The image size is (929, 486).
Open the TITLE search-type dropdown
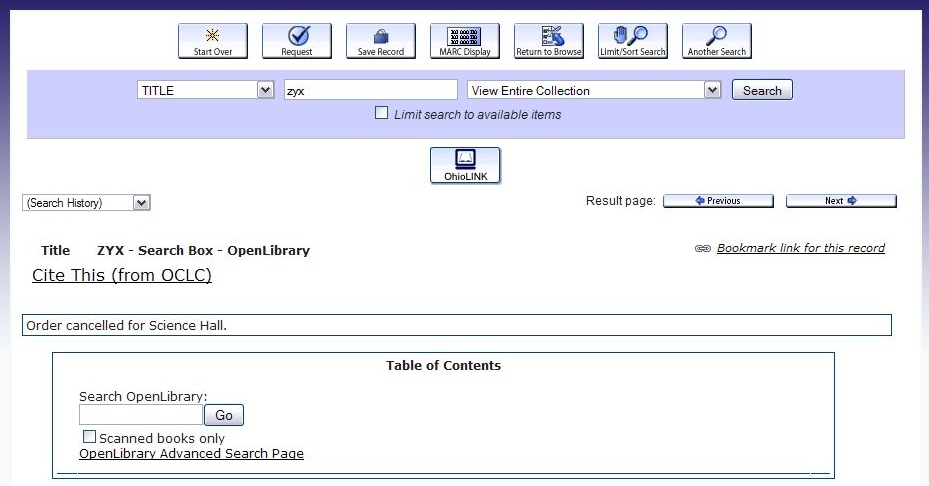[206, 90]
